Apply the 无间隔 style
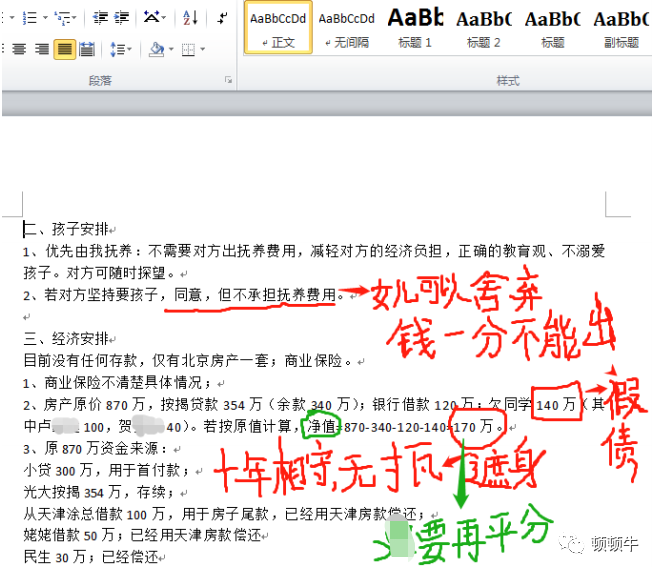This screenshot has width=660, height=573. tap(347, 28)
